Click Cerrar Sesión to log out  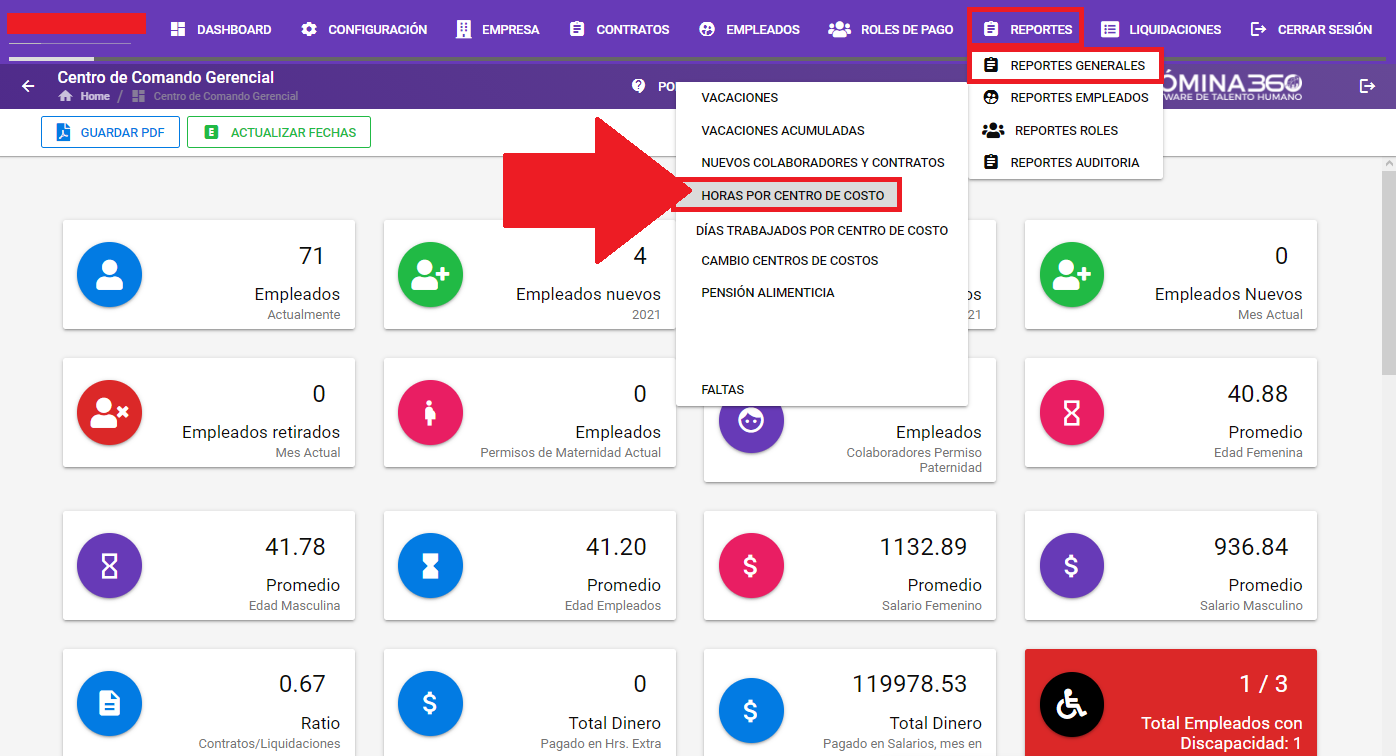tap(1311, 29)
